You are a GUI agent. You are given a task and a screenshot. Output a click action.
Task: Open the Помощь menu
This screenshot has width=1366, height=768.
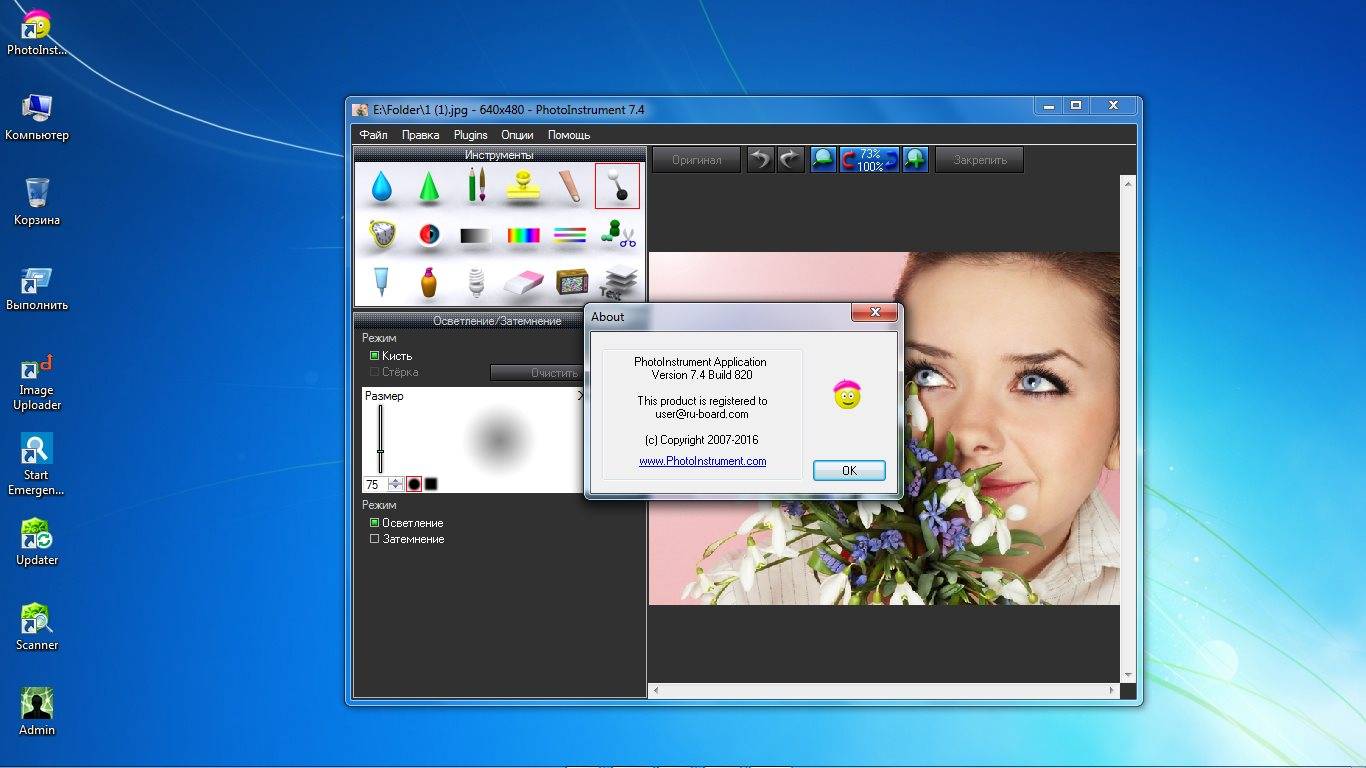point(569,134)
